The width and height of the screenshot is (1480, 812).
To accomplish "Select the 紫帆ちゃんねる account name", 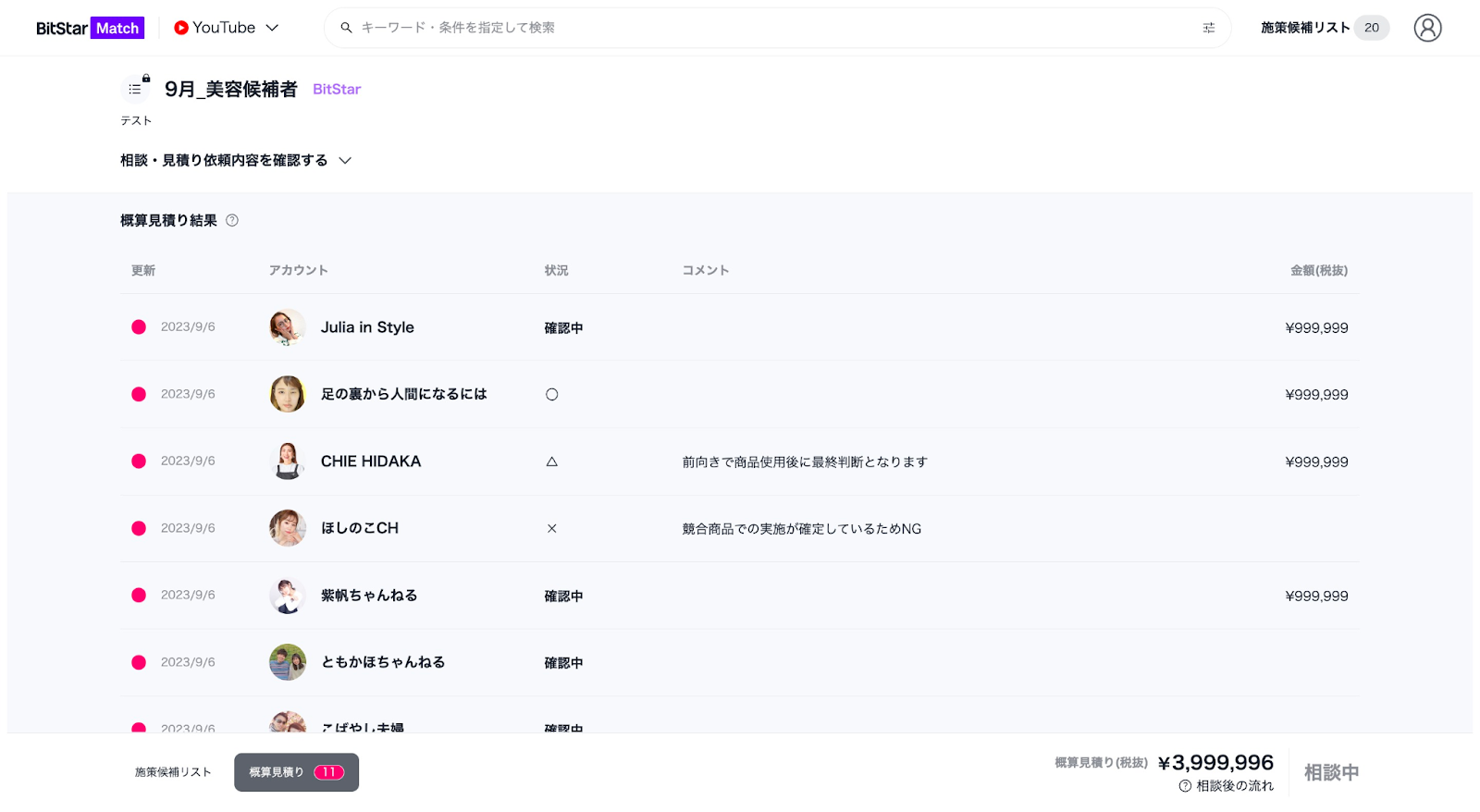I will (369, 596).
